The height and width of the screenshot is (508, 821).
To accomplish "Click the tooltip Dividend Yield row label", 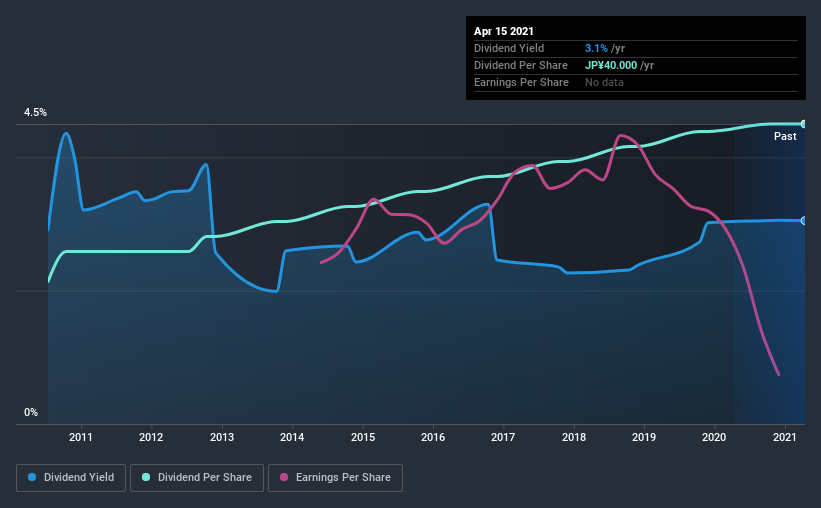I will [509, 48].
